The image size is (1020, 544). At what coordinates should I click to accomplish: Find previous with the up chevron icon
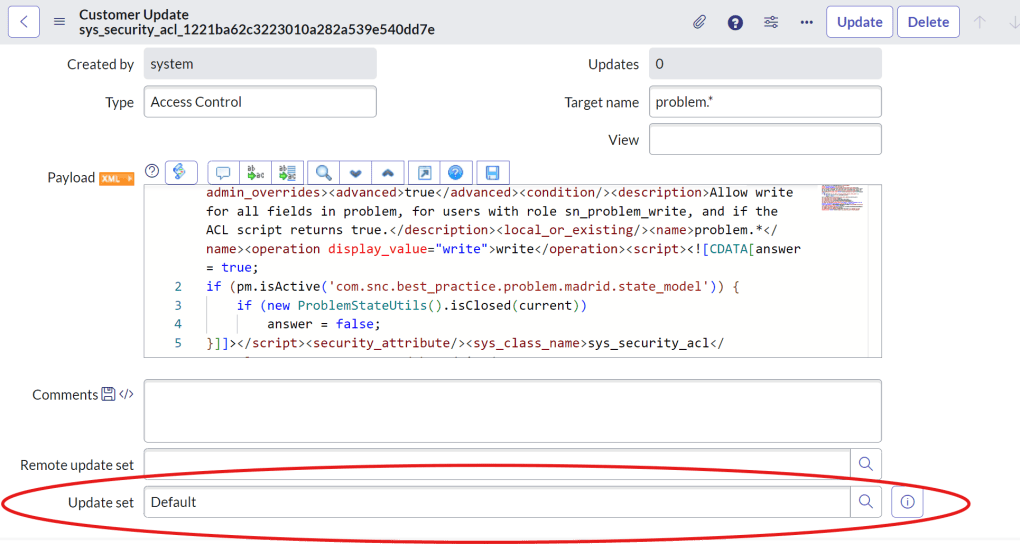click(x=388, y=172)
